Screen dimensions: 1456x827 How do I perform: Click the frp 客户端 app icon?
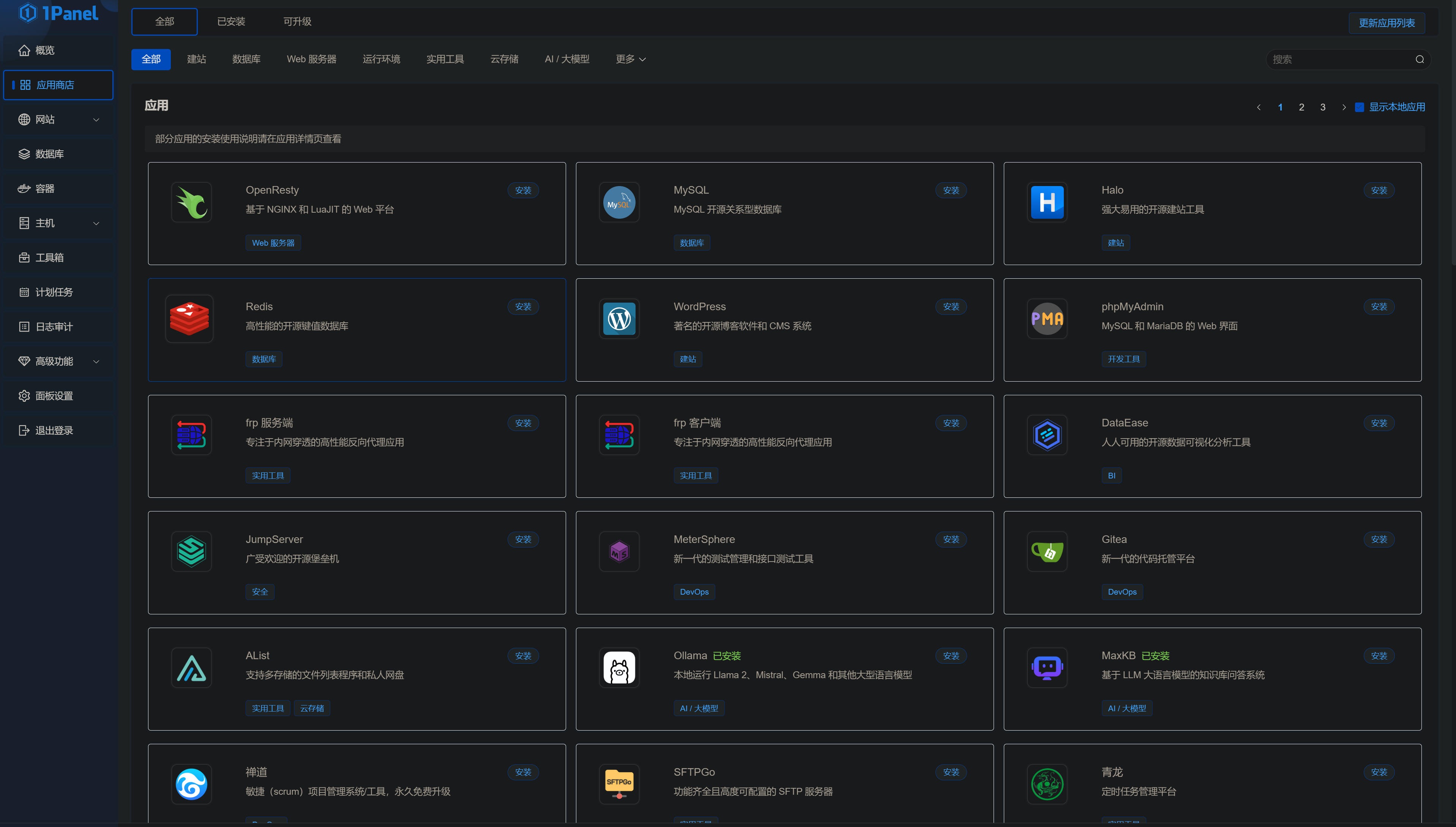(x=619, y=435)
